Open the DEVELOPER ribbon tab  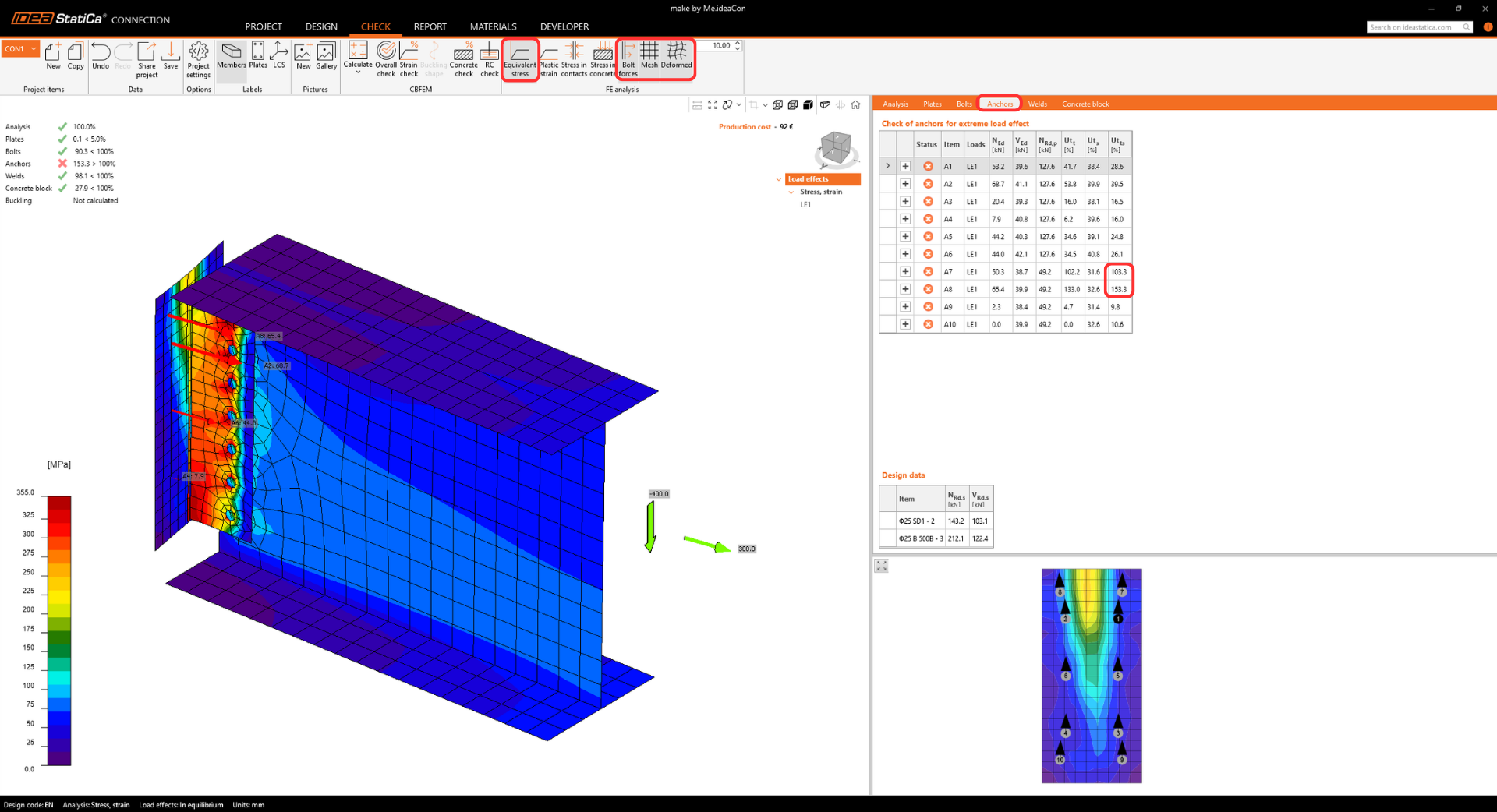pyautogui.click(x=564, y=26)
